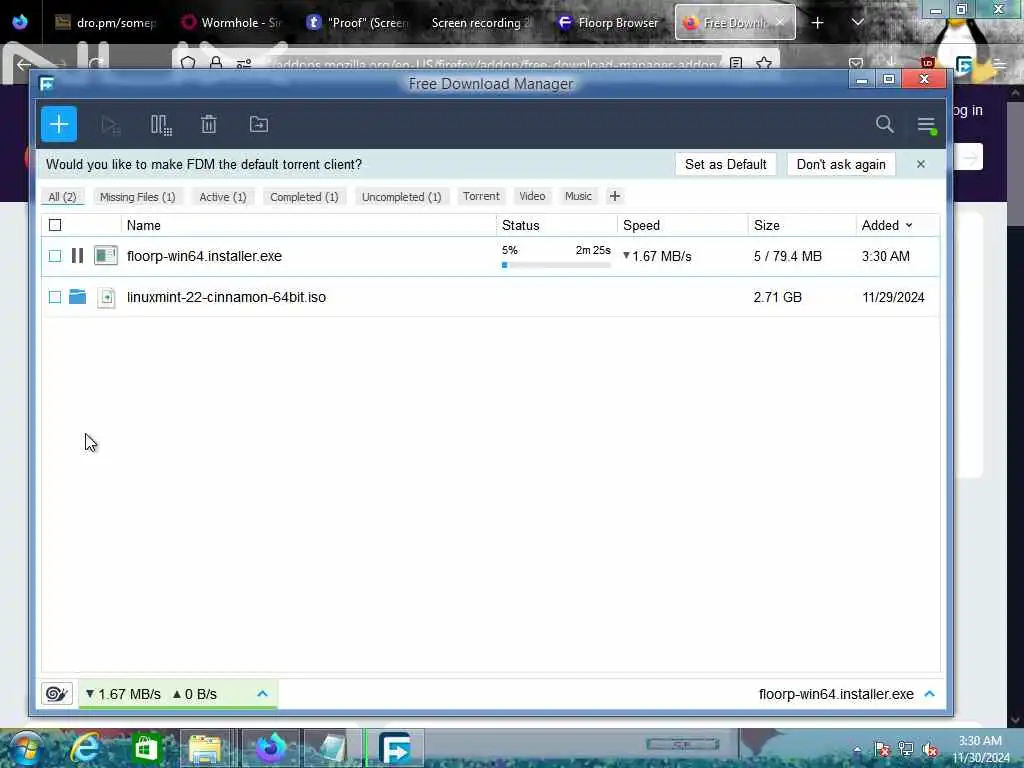The height and width of the screenshot is (768, 1024).
Task: Filter by Active (1) downloads
Action: (x=223, y=197)
